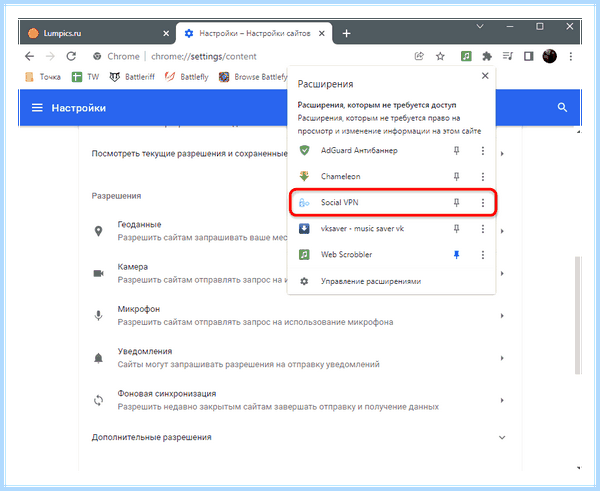Open the Web Scrobbler toolbar extension icon

click(466, 57)
